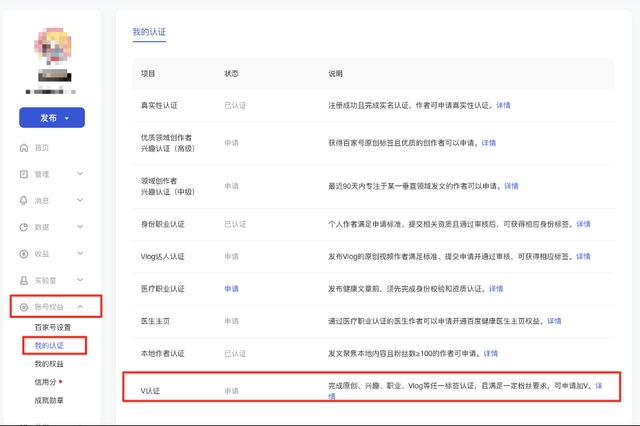The image size is (640, 426).
Task: Collapse the 账号权益 menu chevron
Action: pyautogui.click(x=80, y=306)
